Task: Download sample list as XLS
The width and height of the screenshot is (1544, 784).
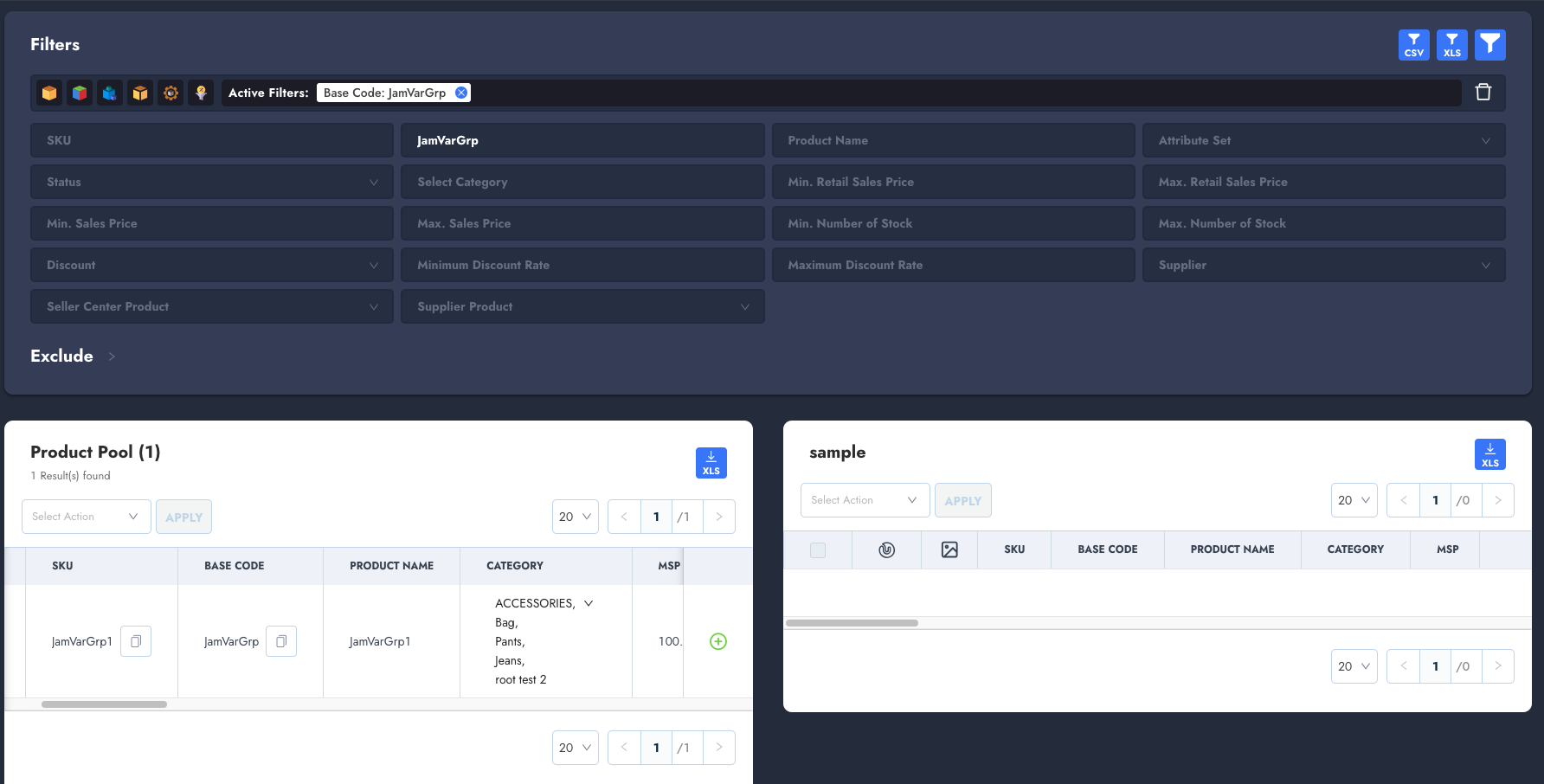Action: coord(1489,454)
